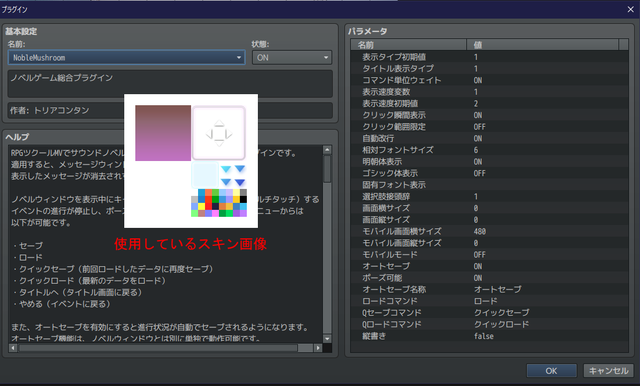Select the 固有フォント表示 parameter row
Image resolution: width=640 pixels, height=386 pixels.
coord(489,185)
